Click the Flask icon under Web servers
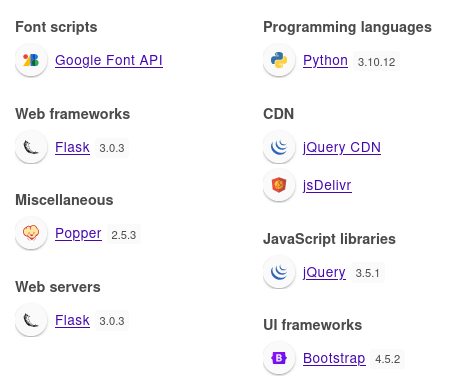Screen dimensions: 469x388 (x=31, y=320)
